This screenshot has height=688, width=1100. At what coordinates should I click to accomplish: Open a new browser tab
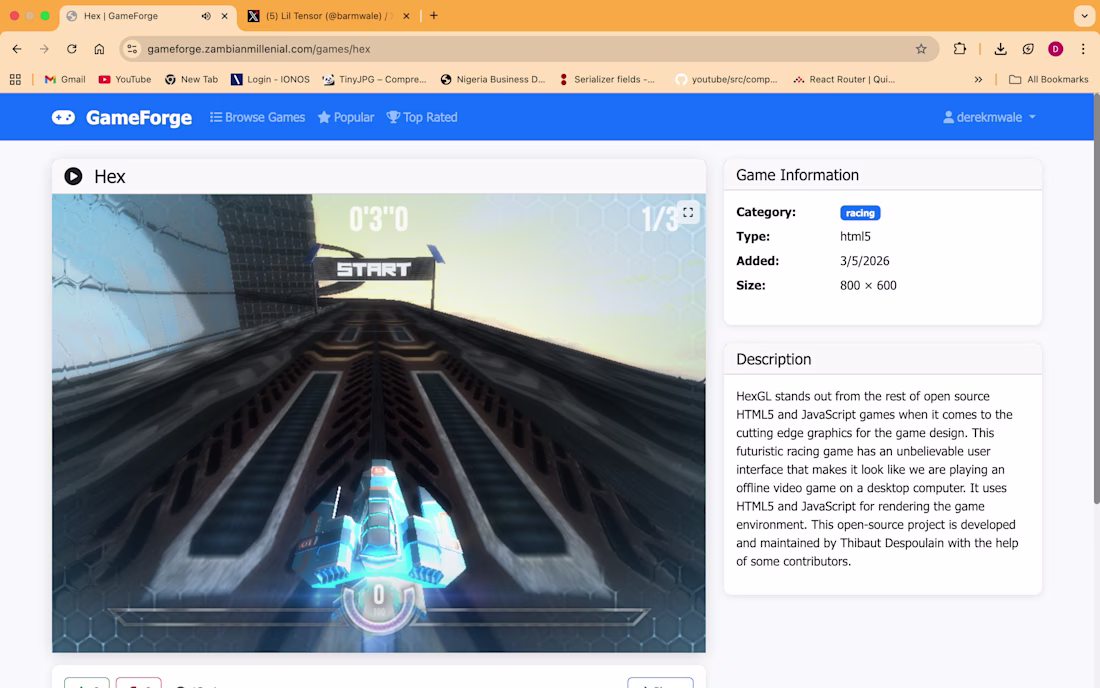tap(434, 15)
